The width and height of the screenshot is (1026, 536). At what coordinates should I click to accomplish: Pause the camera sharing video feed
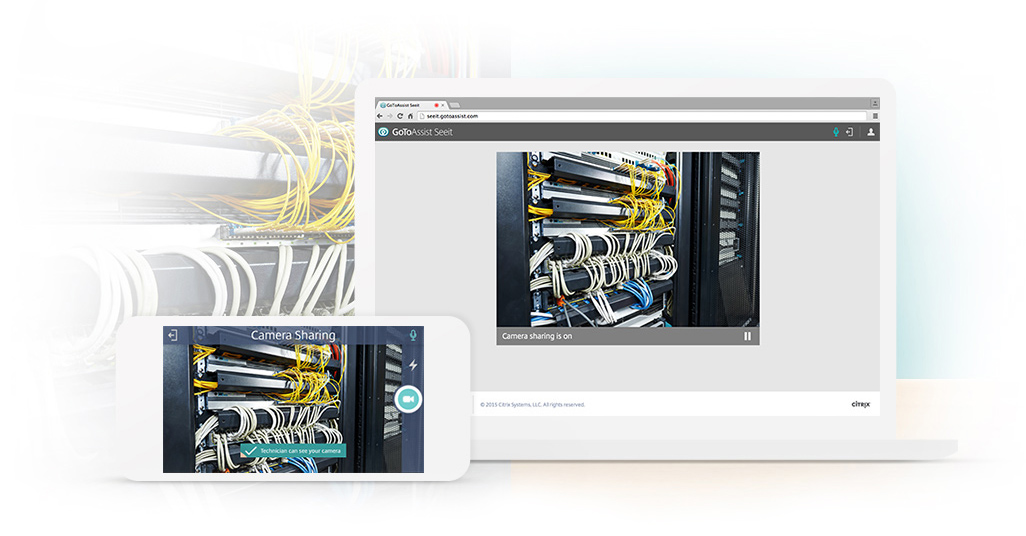(x=747, y=336)
